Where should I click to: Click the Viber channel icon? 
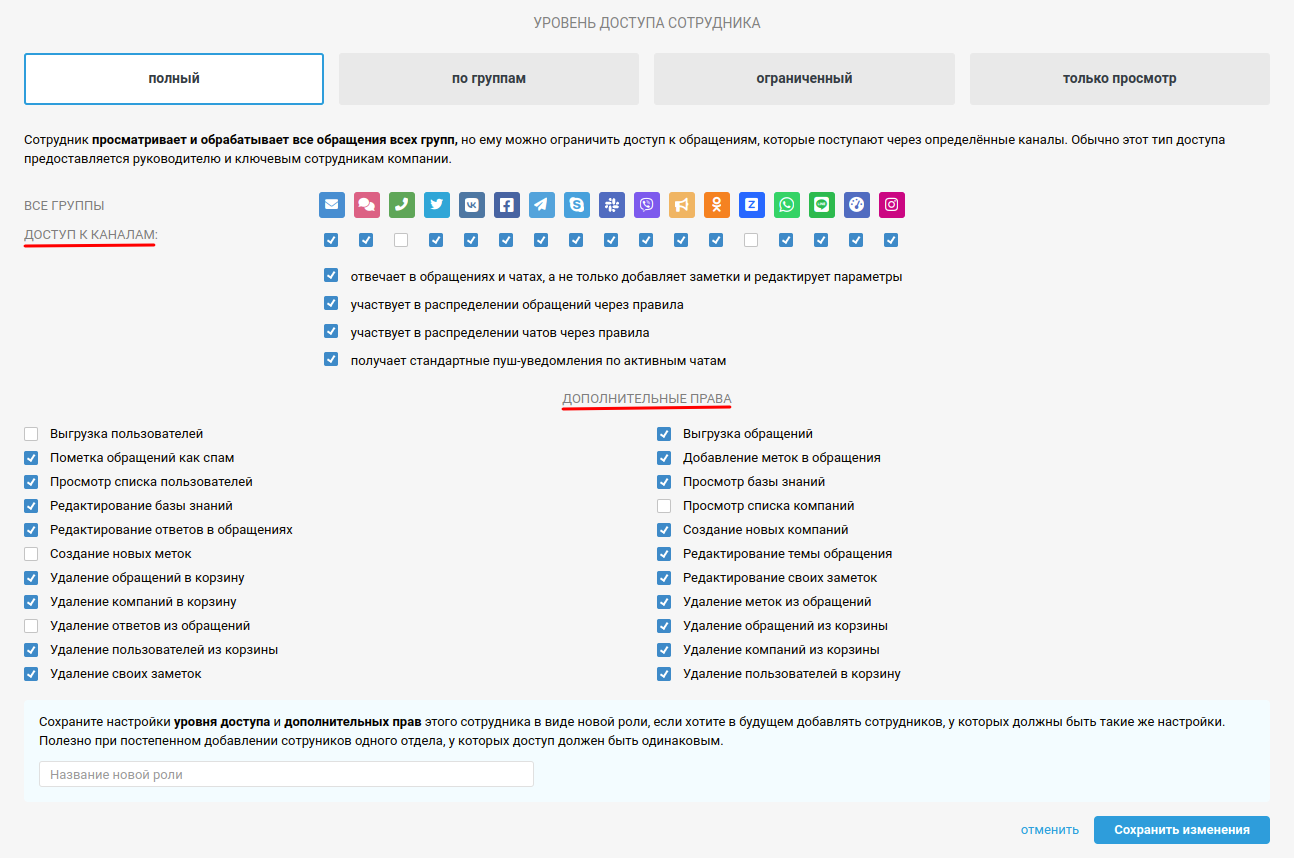point(647,205)
